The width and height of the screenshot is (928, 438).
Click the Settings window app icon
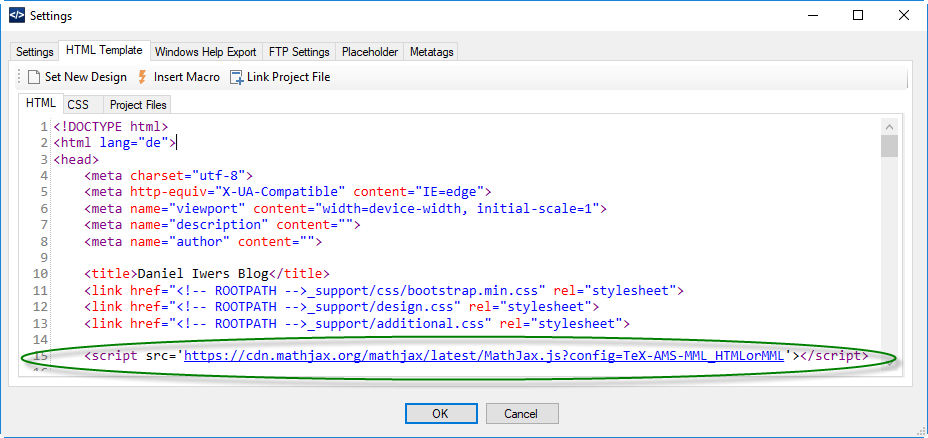pos(17,16)
